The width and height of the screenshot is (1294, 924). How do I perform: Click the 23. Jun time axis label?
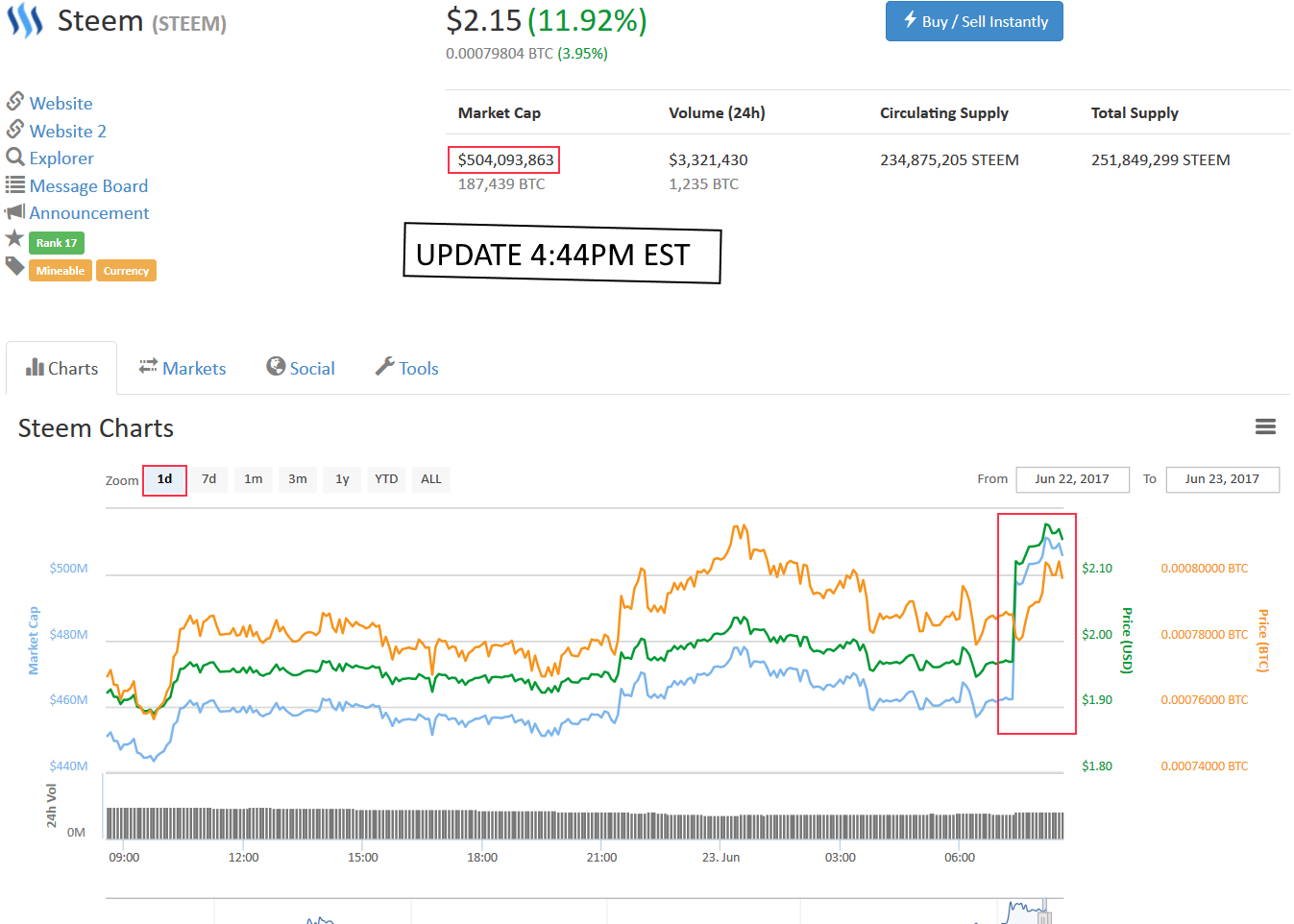tap(720, 857)
